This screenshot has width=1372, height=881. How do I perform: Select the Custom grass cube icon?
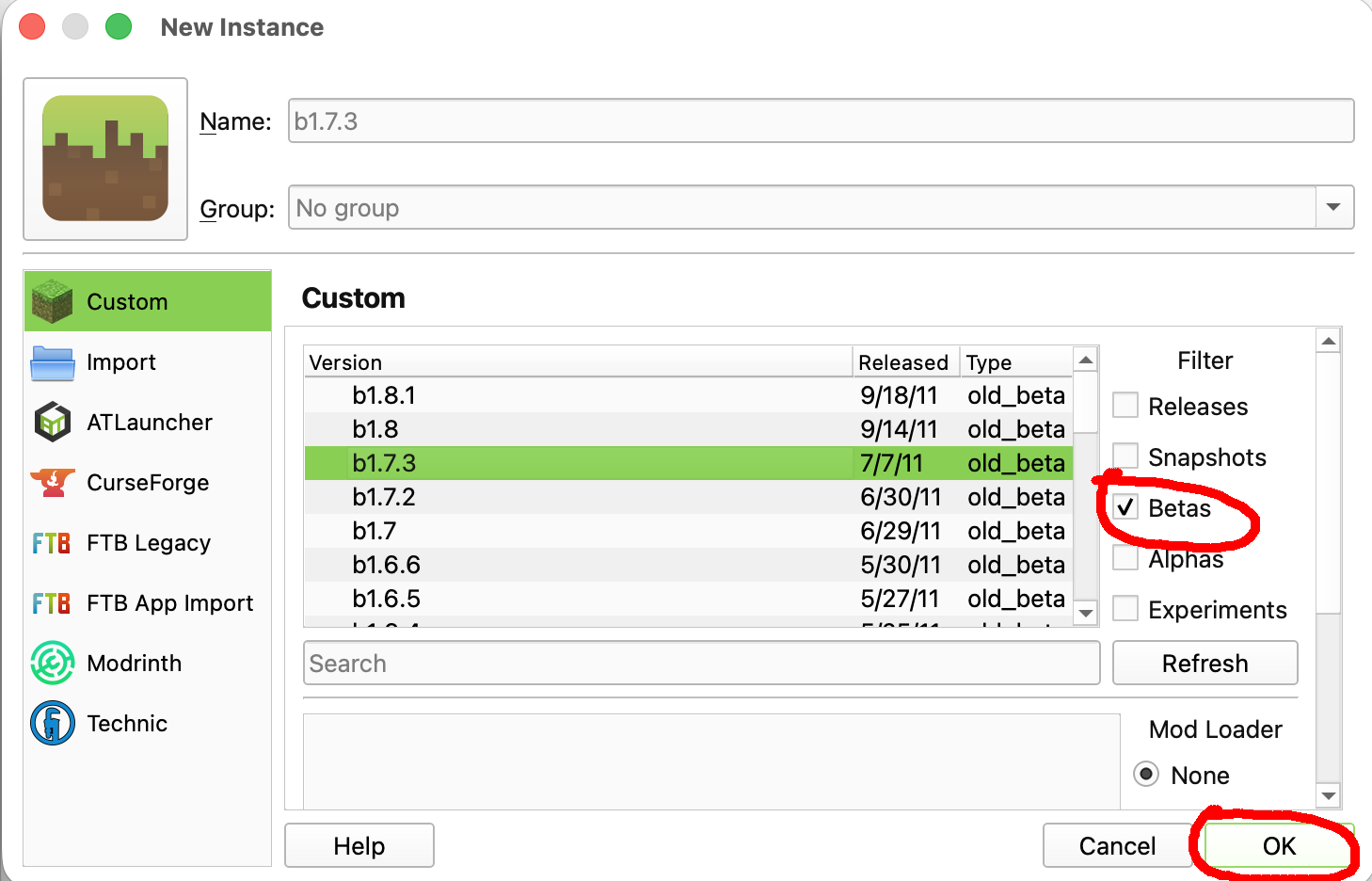tap(52, 301)
